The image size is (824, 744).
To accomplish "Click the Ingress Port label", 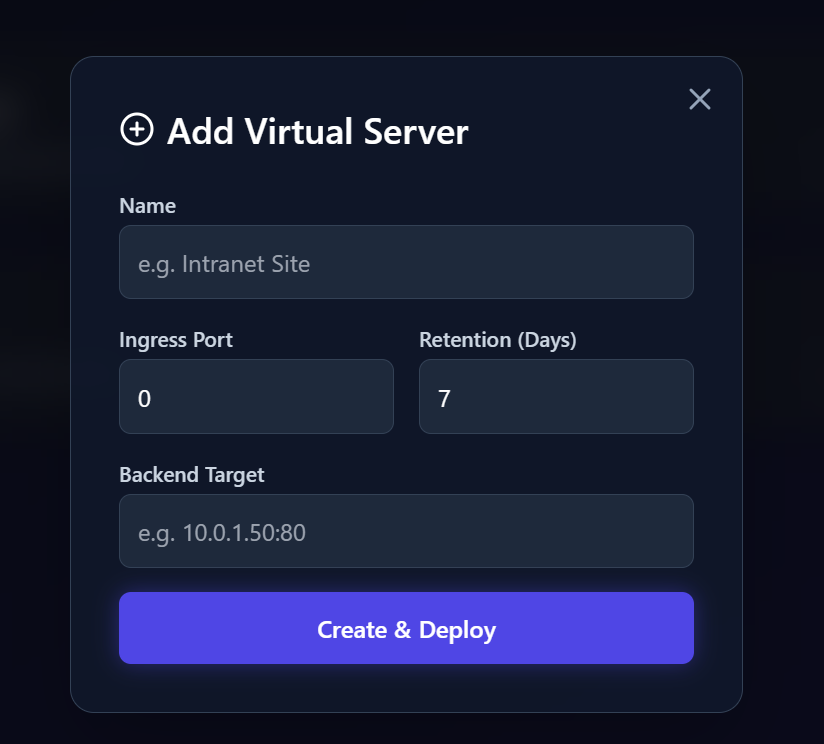I will coord(176,340).
